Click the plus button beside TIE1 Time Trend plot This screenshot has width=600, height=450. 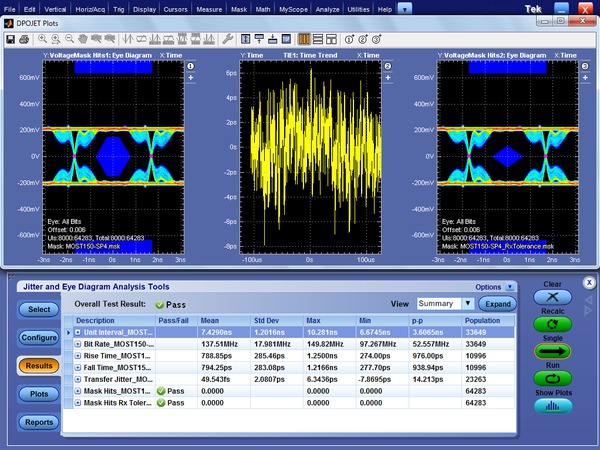388,78
